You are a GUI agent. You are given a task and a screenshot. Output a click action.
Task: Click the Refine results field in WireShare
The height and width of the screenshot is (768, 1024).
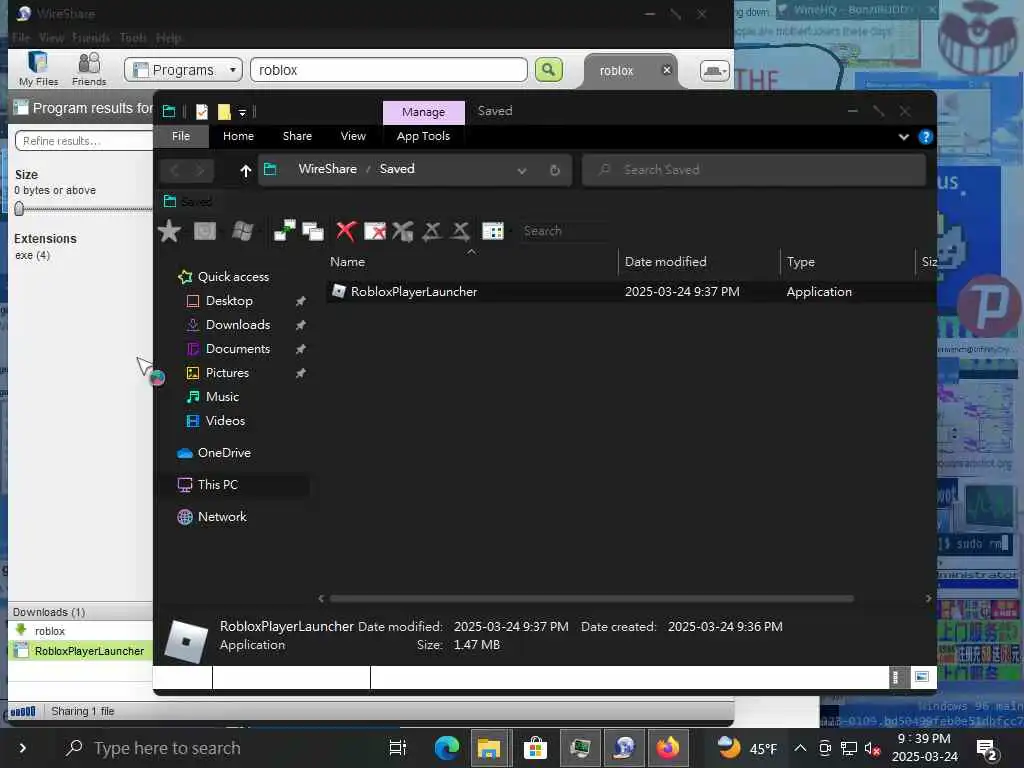pos(84,140)
